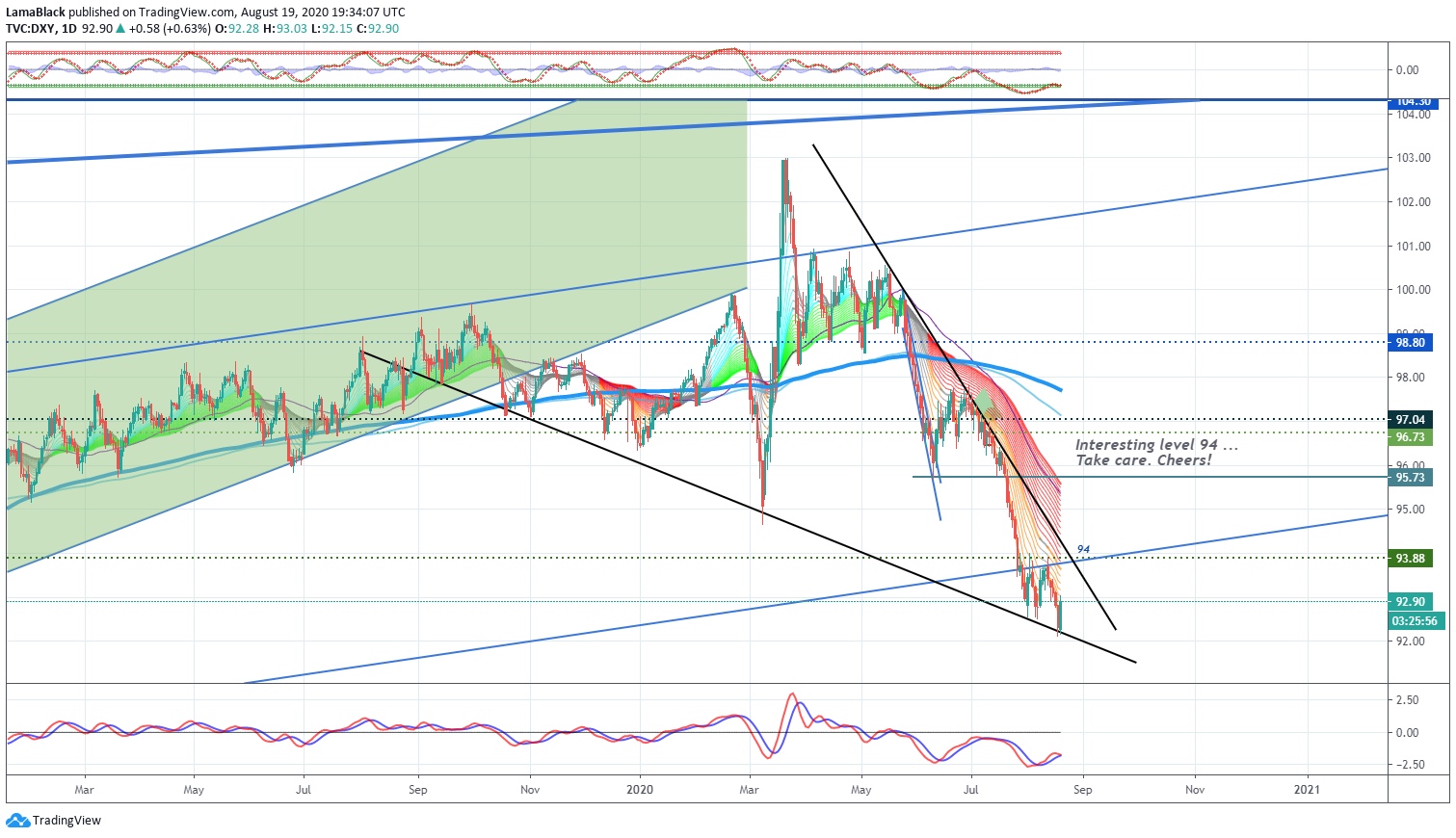Select the TVC:DXY, 1D symbol label

click(41, 29)
